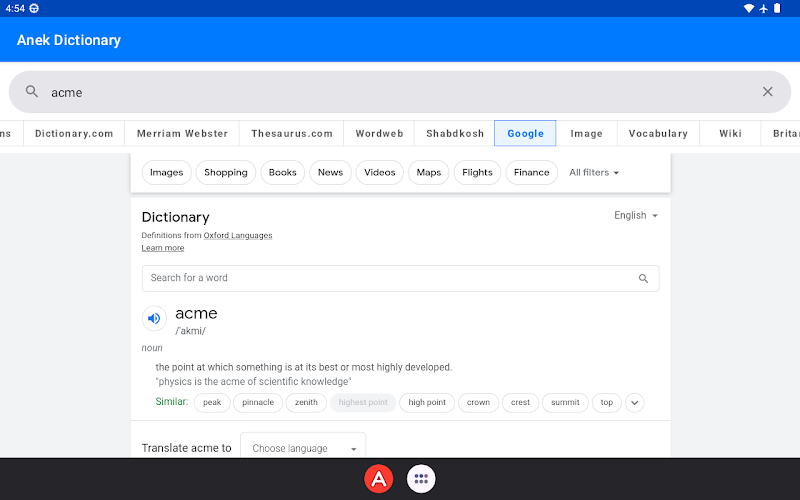The width and height of the screenshot is (800, 500).
Task: Switch to the Merriam Webster tab
Action: coord(182,133)
